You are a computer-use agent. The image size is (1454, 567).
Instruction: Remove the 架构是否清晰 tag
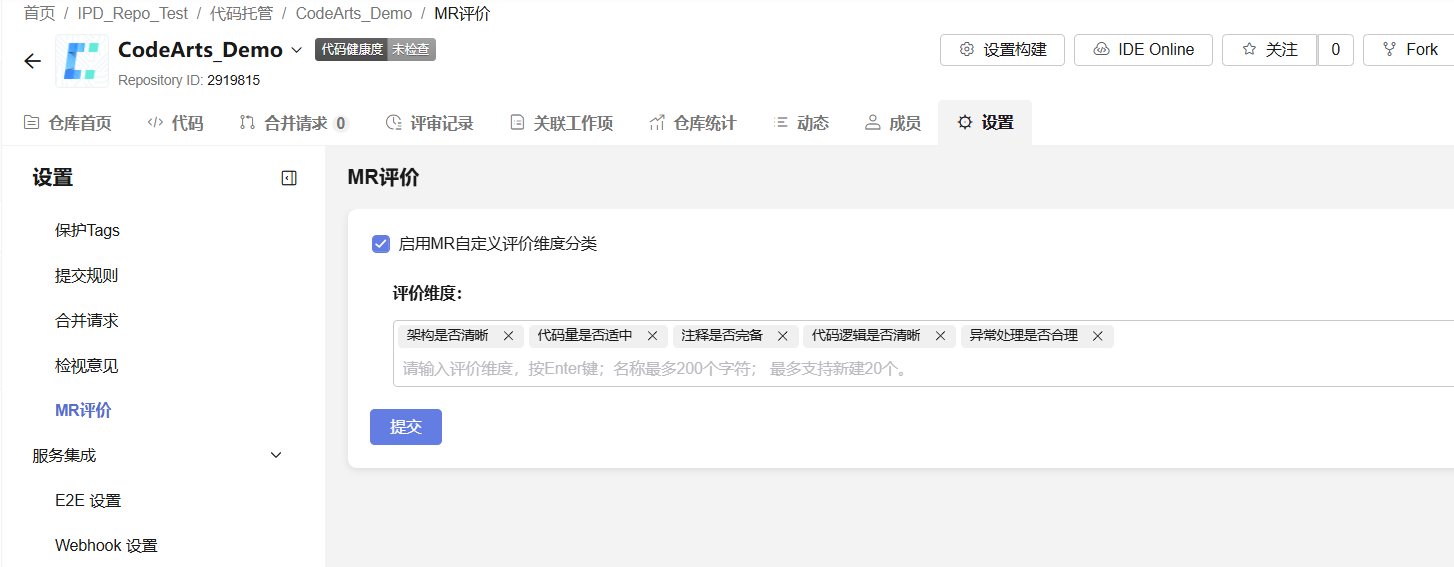point(508,336)
